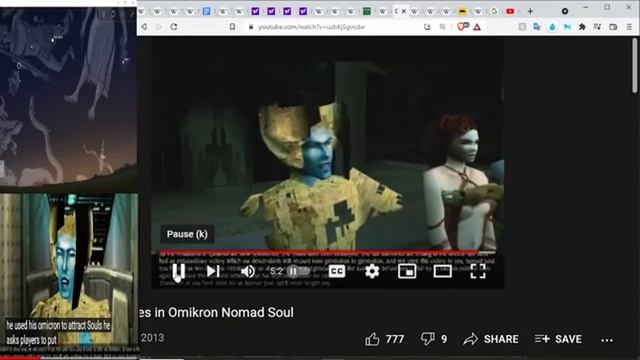Screen dimensions: 640x360
Task: Enable theater mode
Action: pyautogui.click(x=442, y=271)
